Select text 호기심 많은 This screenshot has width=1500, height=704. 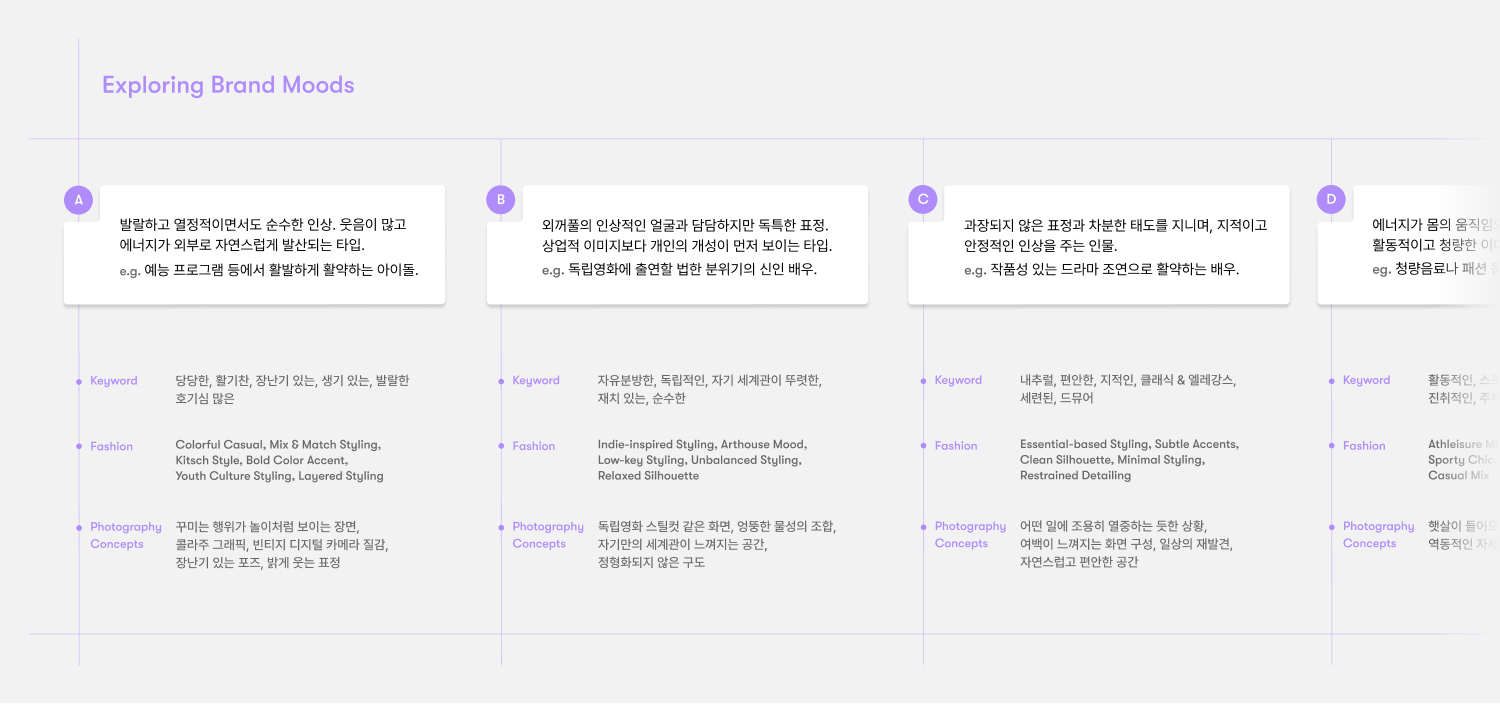point(205,399)
